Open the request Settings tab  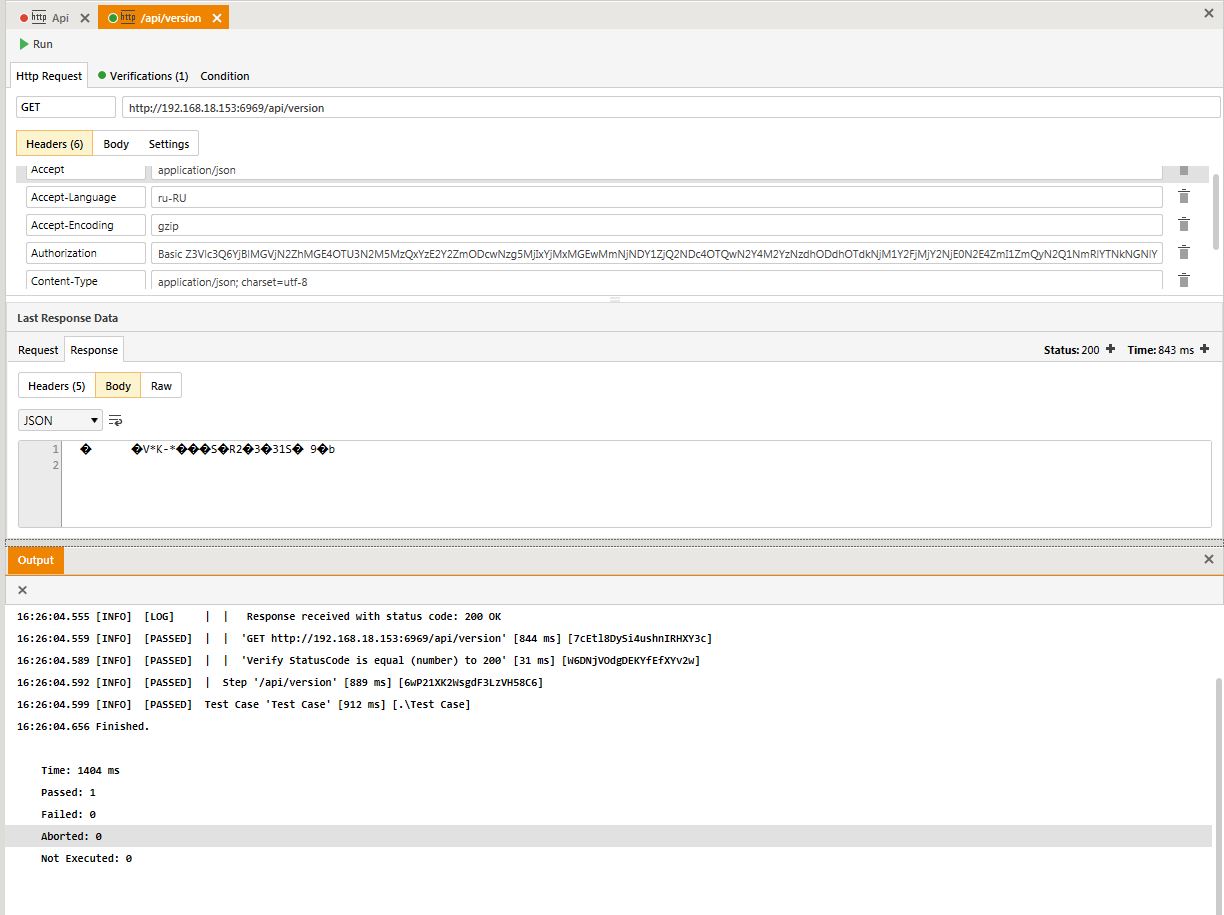coord(169,144)
